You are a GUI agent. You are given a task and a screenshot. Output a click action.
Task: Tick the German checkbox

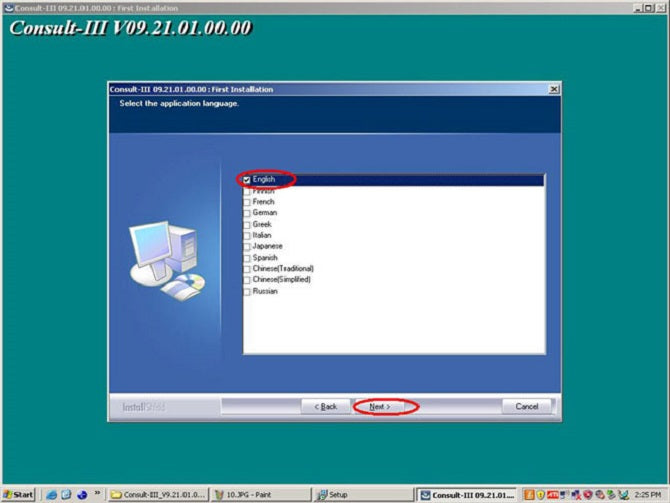pyautogui.click(x=247, y=213)
